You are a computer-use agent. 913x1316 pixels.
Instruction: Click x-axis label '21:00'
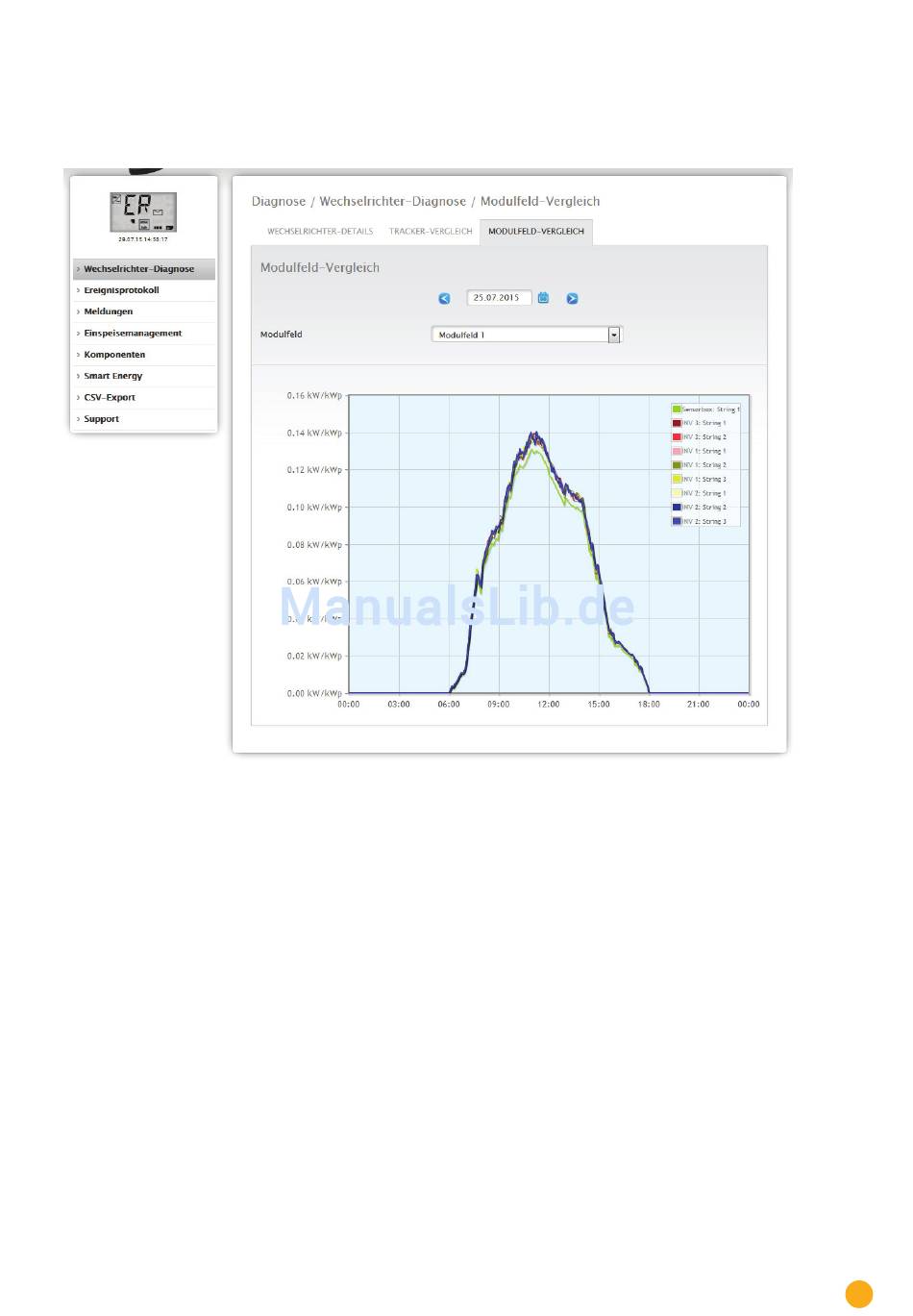pos(699,705)
